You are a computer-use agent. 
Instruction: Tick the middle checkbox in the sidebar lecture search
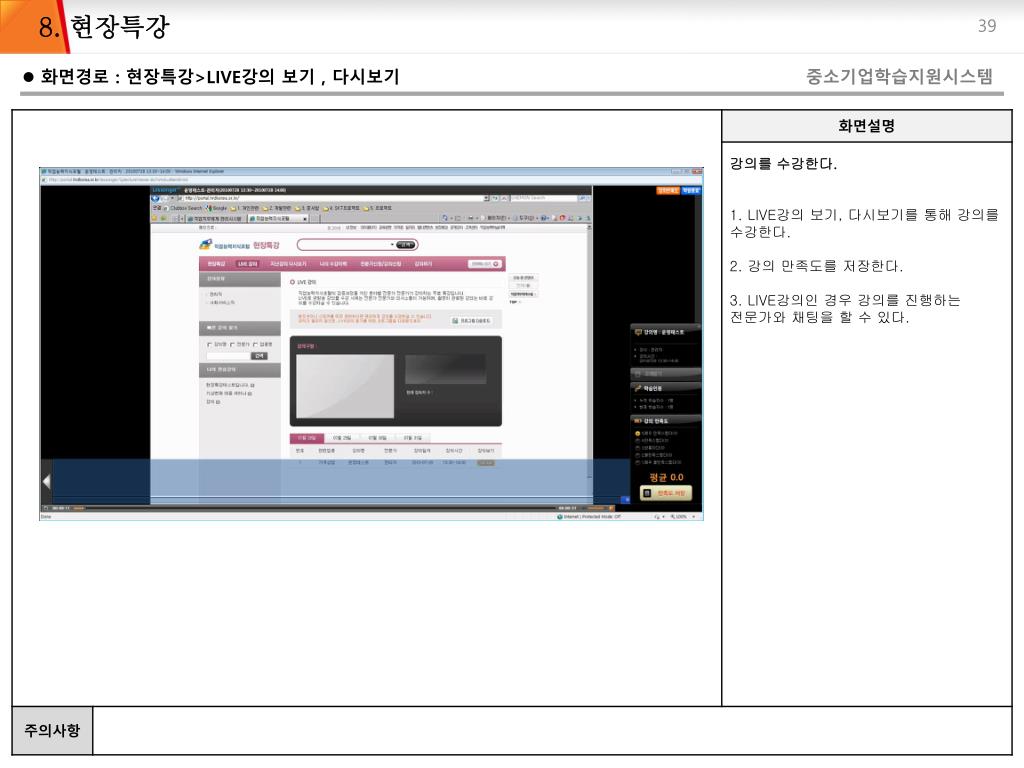[x=232, y=344]
